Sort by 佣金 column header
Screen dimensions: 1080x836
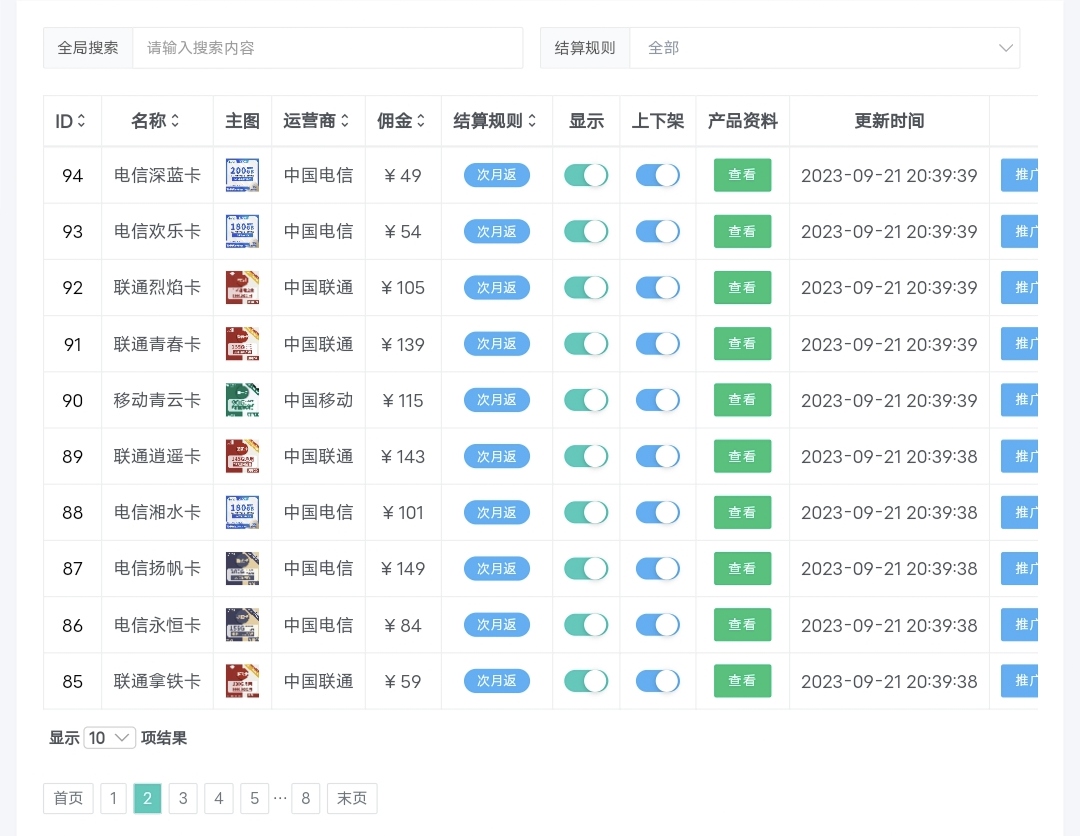(402, 121)
